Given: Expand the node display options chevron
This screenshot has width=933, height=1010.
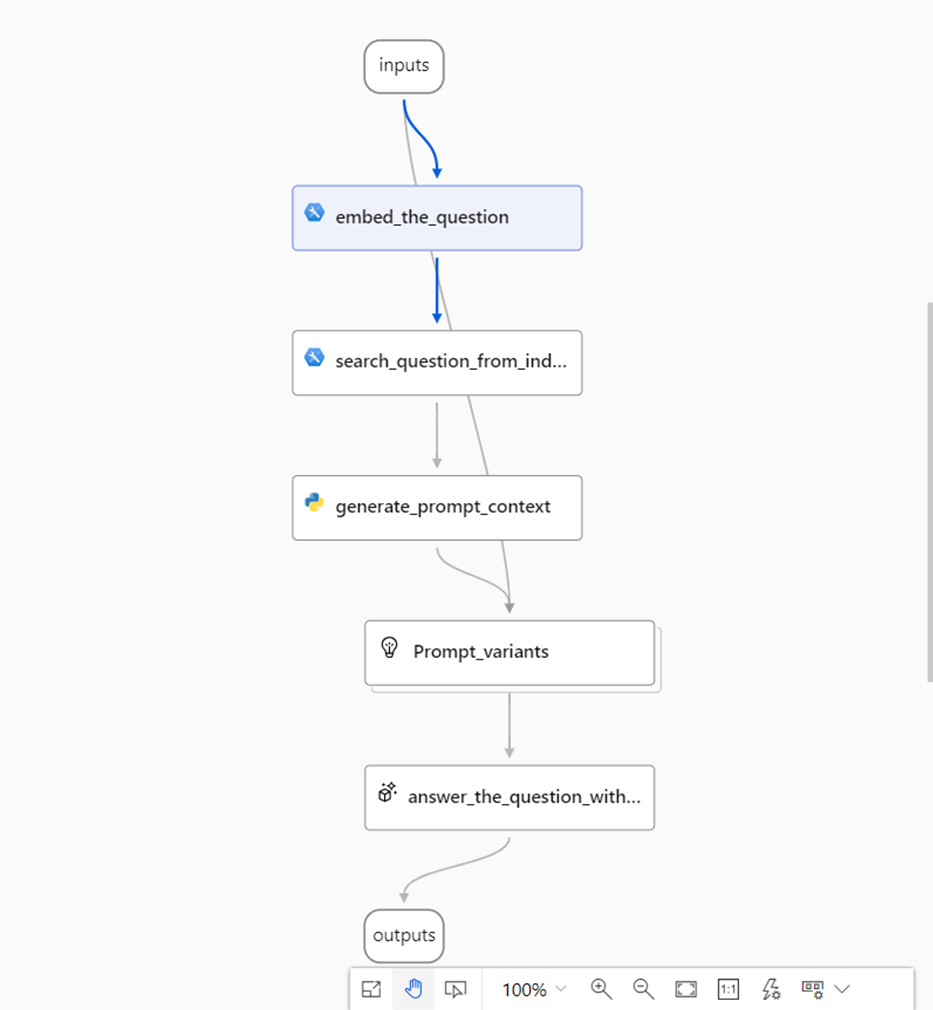Looking at the screenshot, I should (x=841, y=989).
